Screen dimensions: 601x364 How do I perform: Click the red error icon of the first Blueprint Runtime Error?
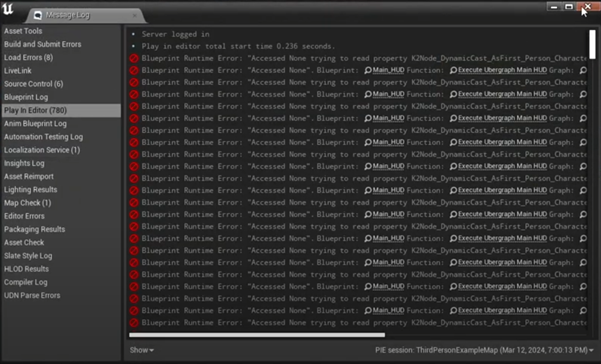[134, 58]
